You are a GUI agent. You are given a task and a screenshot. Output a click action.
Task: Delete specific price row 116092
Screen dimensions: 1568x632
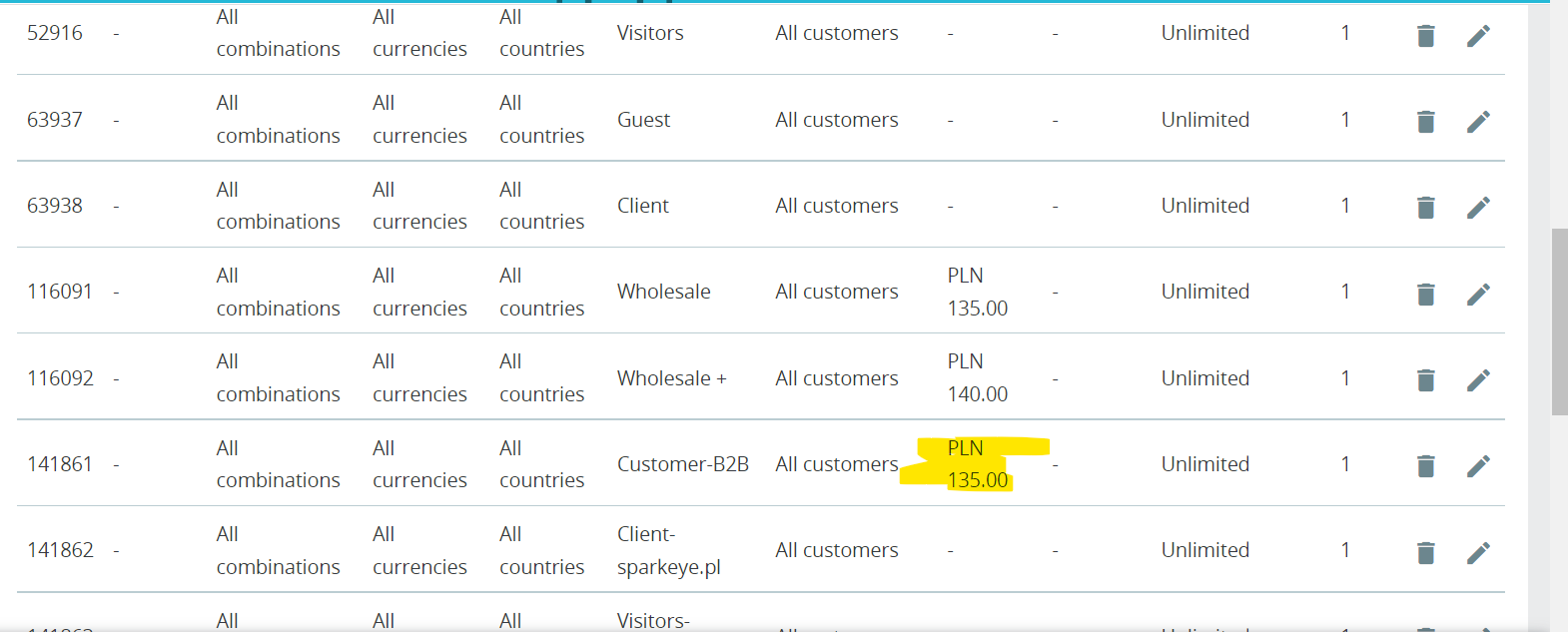click(1426, 380)
